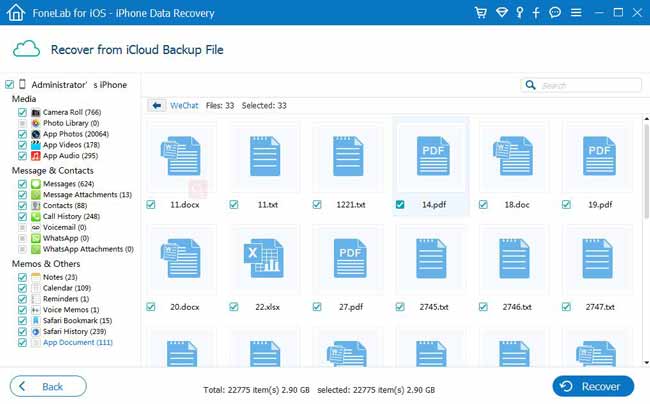Open the Facebook icon in title bar
The image size is (650, 404).
coord(536,12)
